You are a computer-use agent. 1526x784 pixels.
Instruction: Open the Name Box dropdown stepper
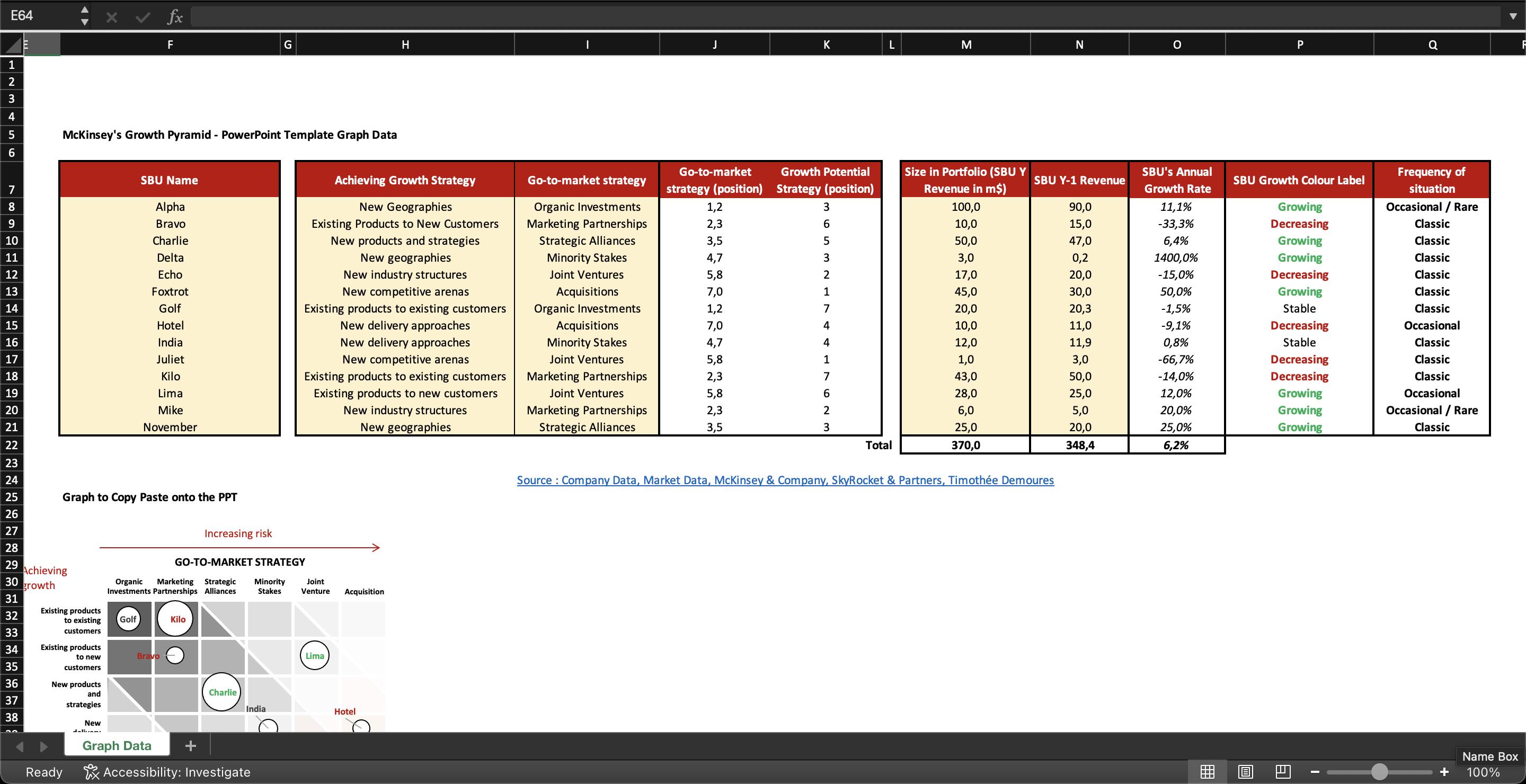85,16
